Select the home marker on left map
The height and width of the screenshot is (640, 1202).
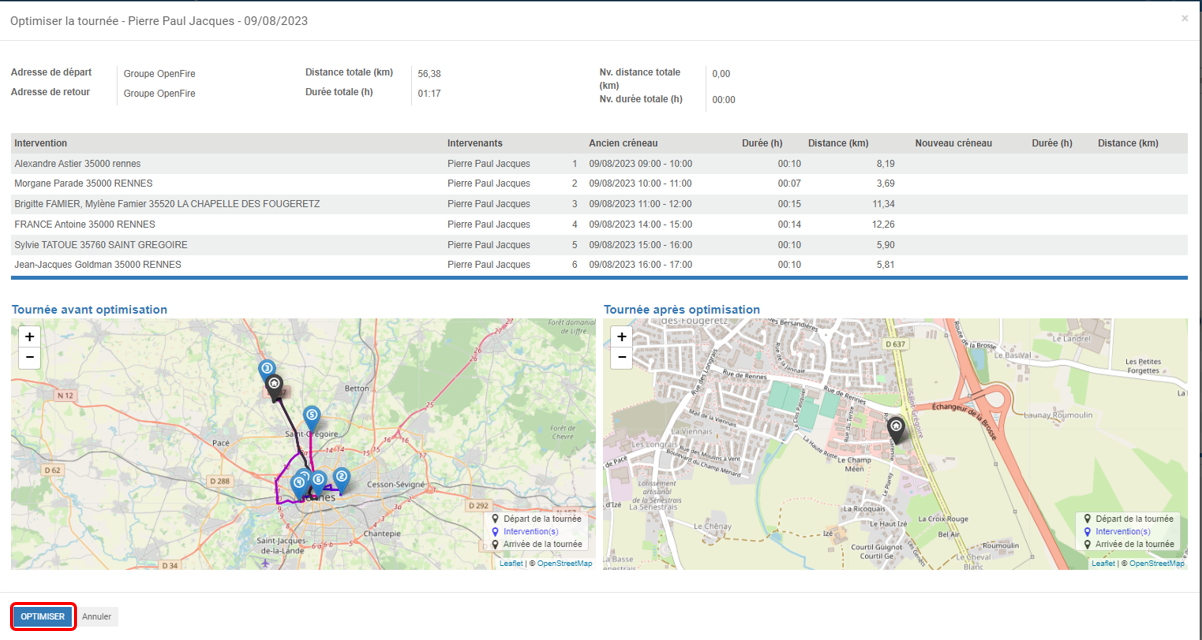276,386
